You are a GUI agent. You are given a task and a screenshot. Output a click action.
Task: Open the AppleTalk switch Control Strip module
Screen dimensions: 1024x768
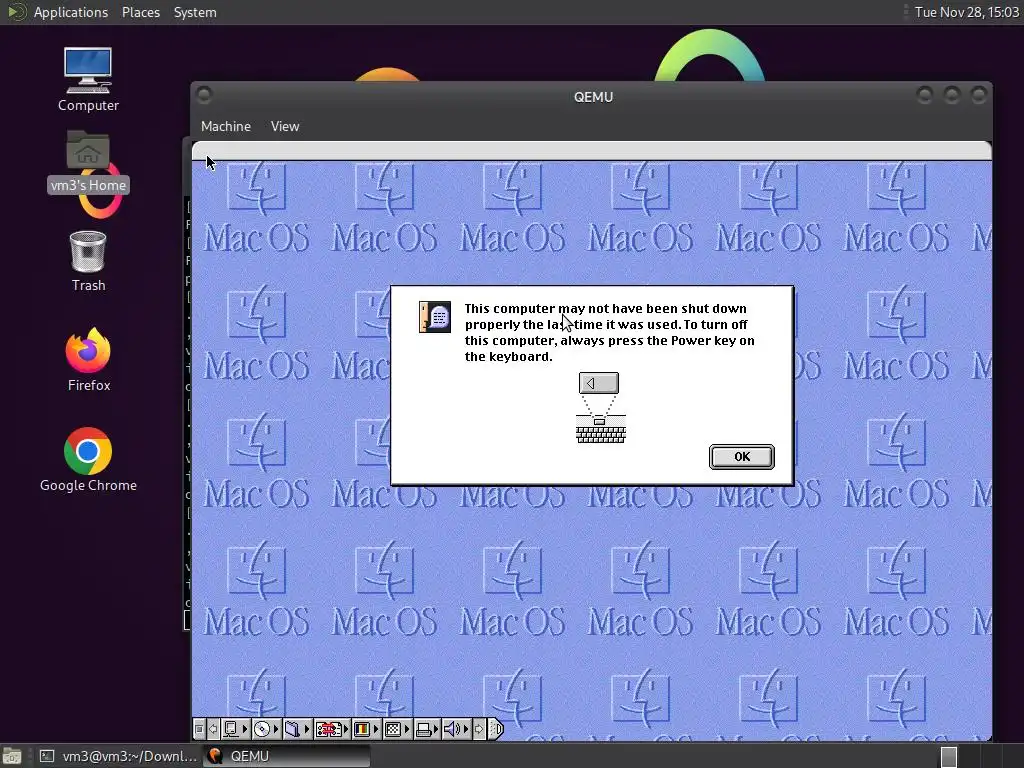coord(236,729)
